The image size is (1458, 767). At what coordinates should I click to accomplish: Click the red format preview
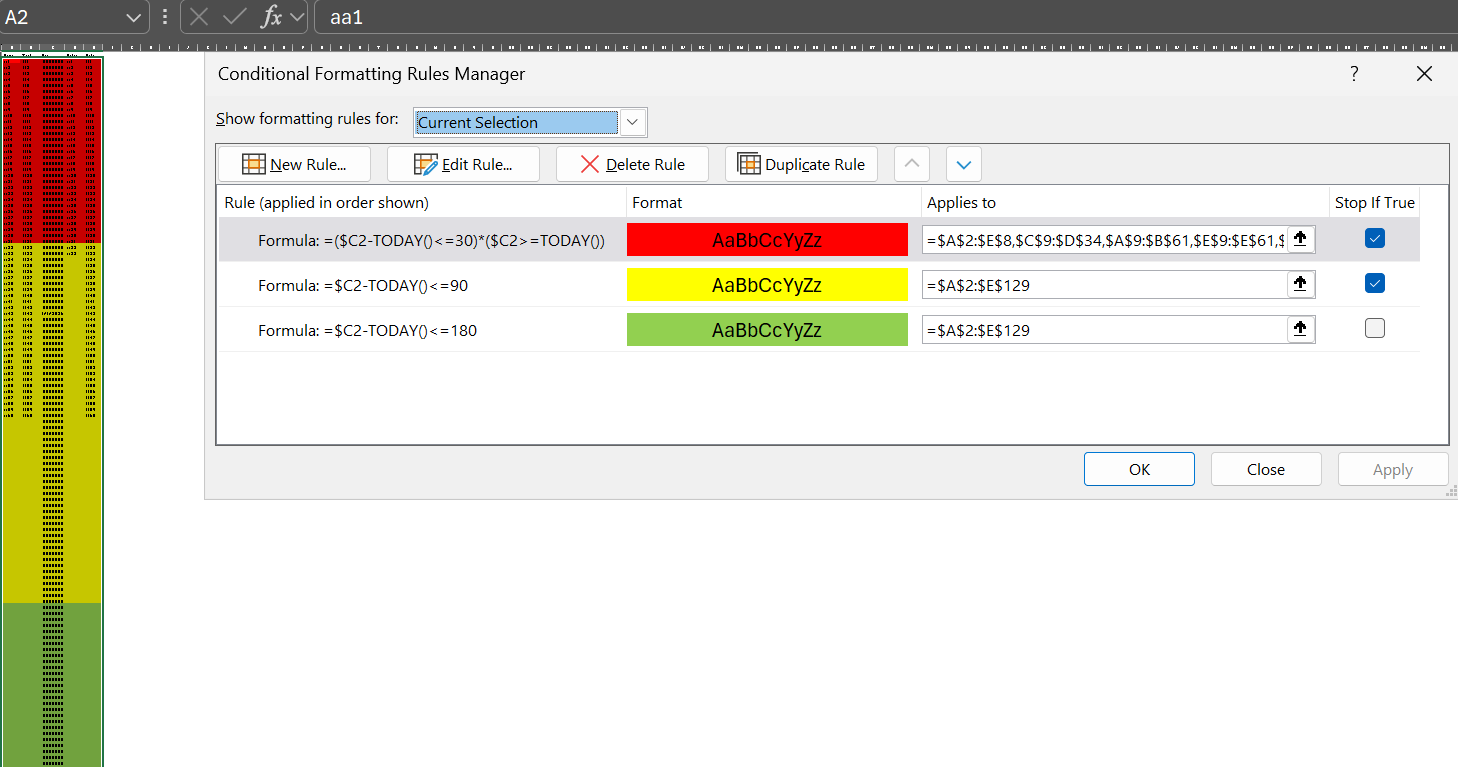[x=767, y=240]
